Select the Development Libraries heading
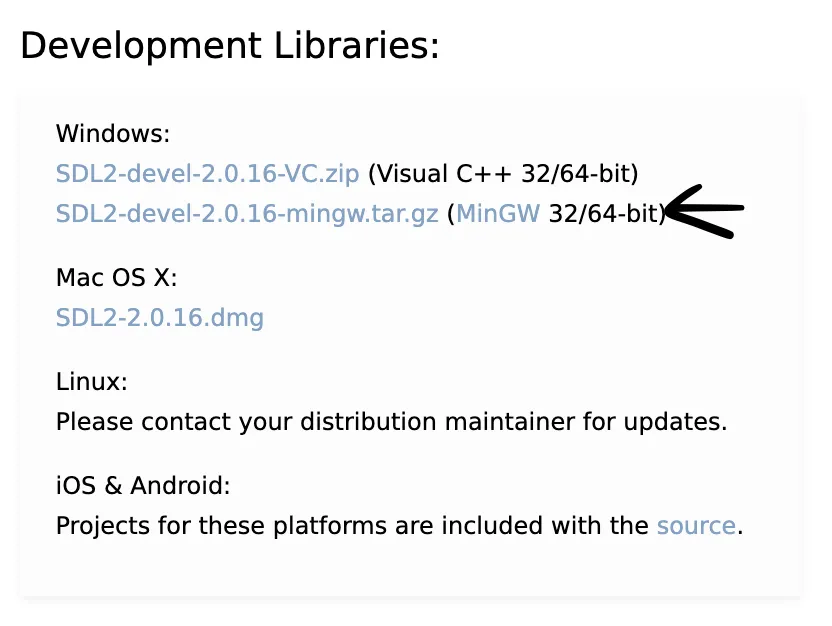The height and width of the screenshot is (626, 832). coord(230,45)
